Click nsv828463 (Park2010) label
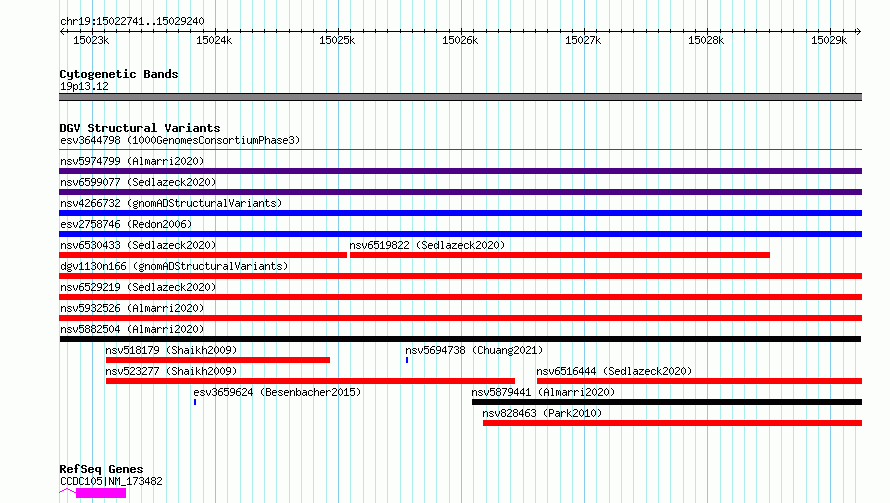The height and width of the screenshot is (503, 890). click(x=542, y=413)
